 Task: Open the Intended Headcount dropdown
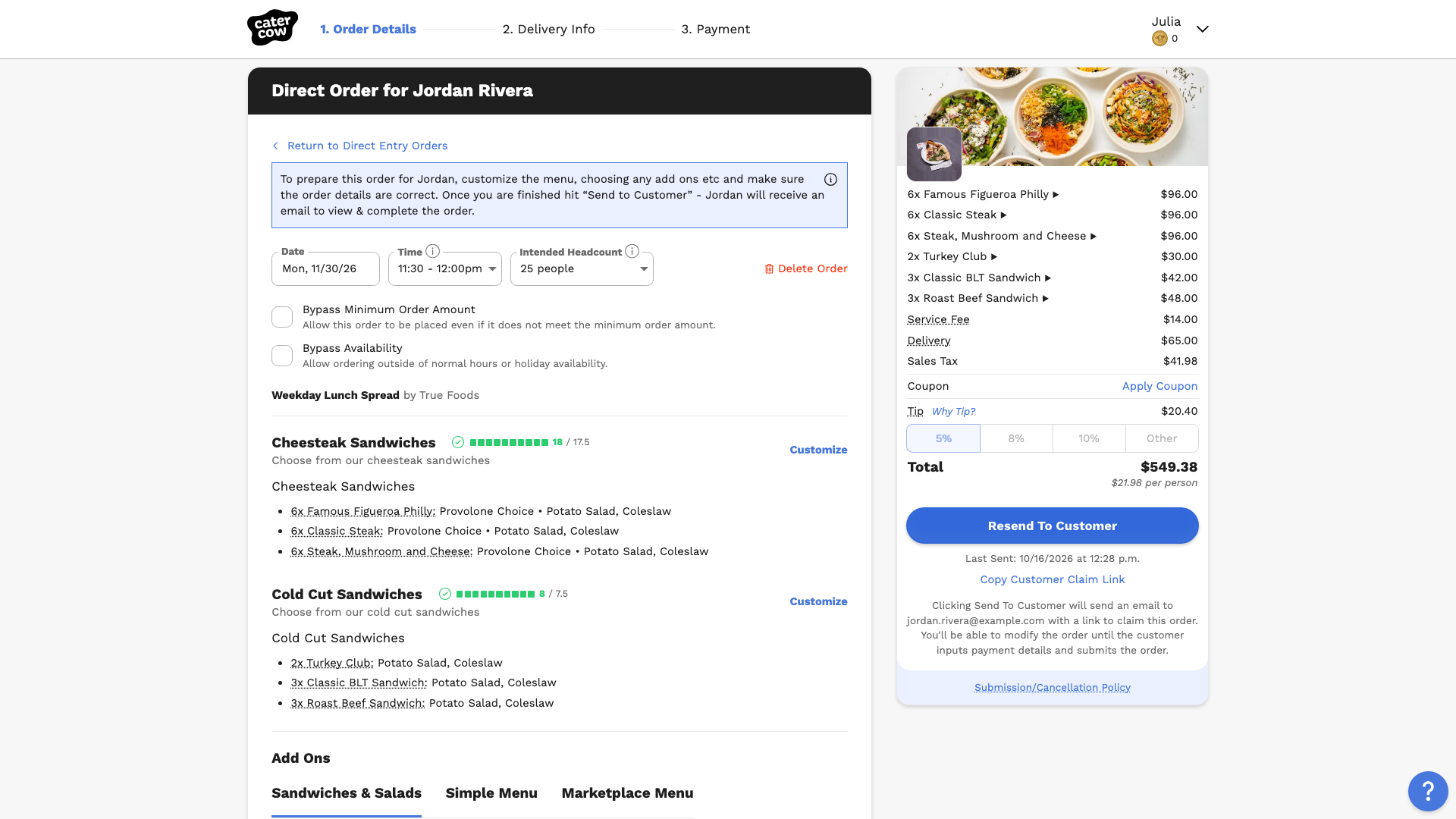tap(582, 268)
